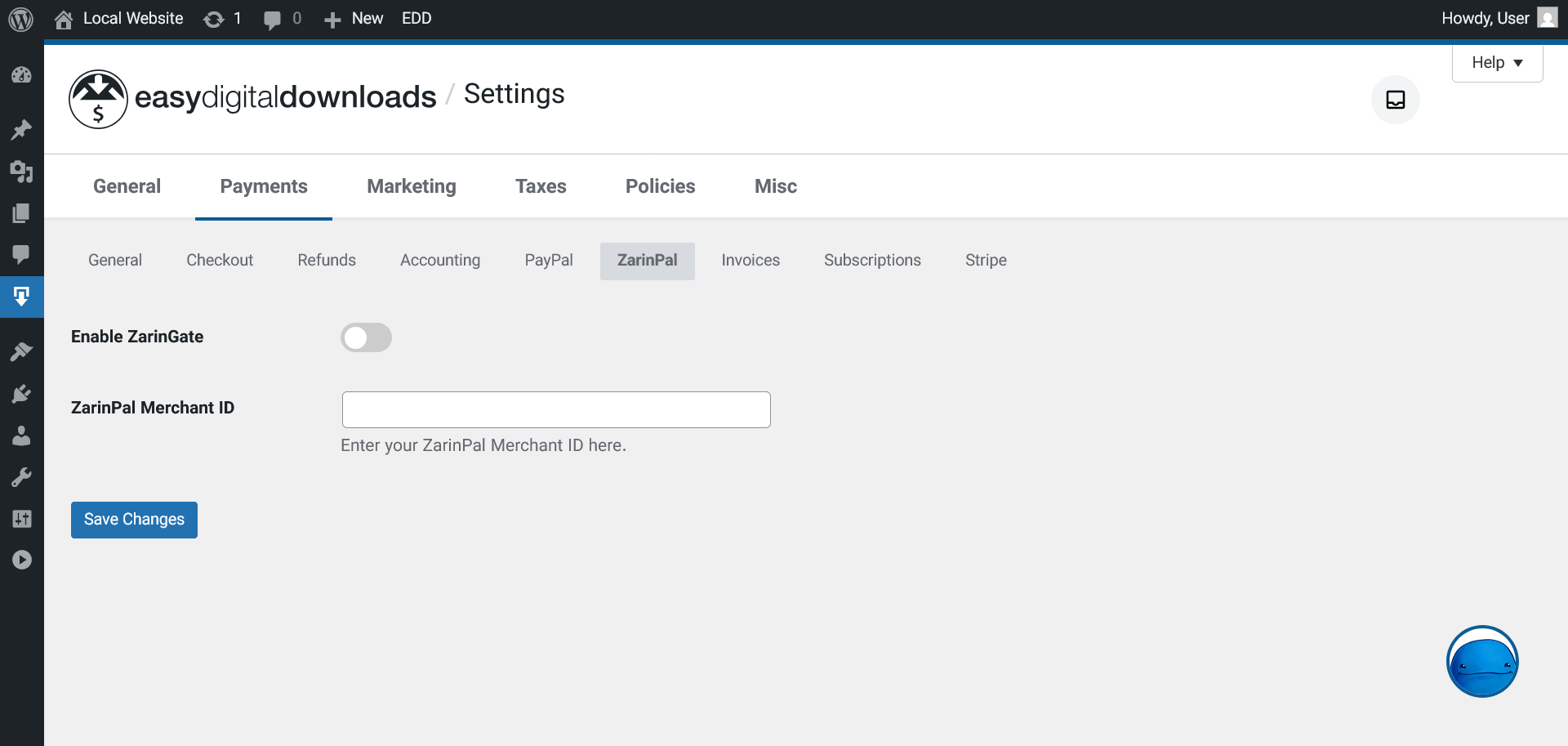
Task: Open the Howdy, User account menu
Action: click(1498, 19)
